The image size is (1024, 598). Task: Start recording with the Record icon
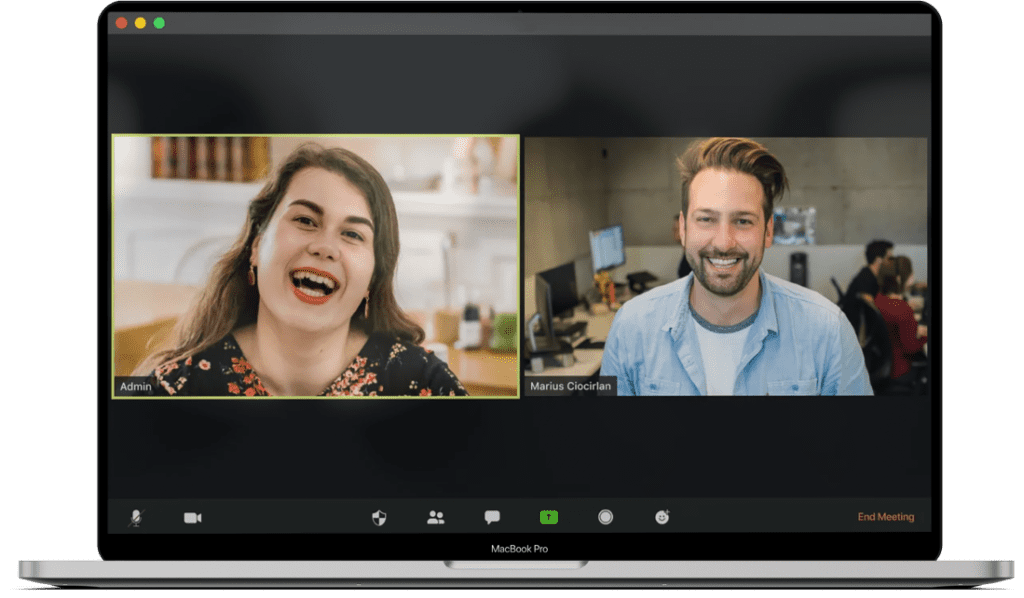click(605, 518)
